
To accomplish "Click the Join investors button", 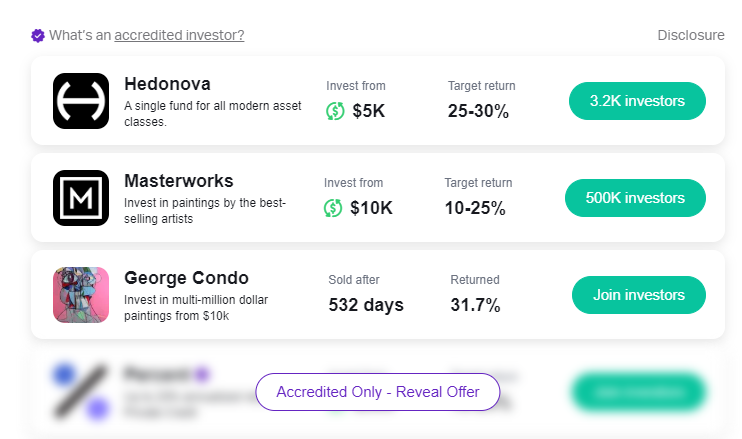I will tap(639, 295).
